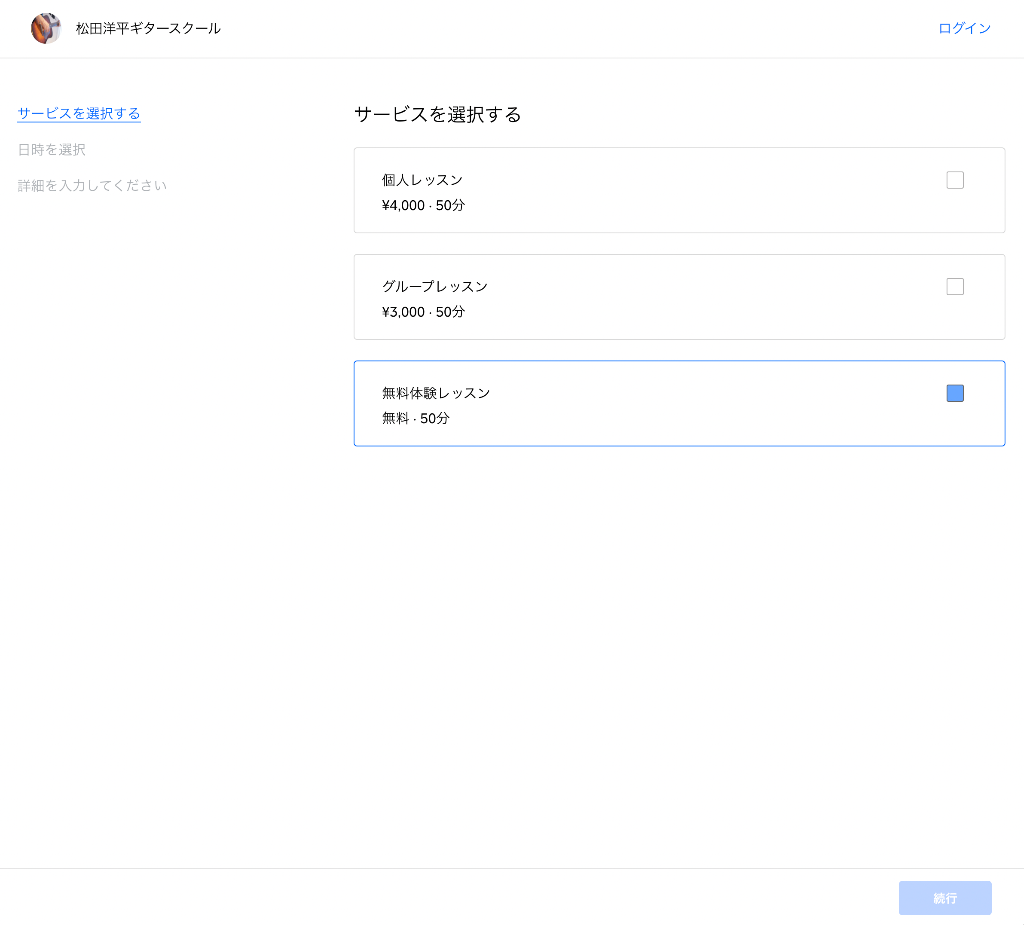Check the 個人レッスン checkbox
The width and height of the screenshot is (1024, 925).
coord(955,180)
